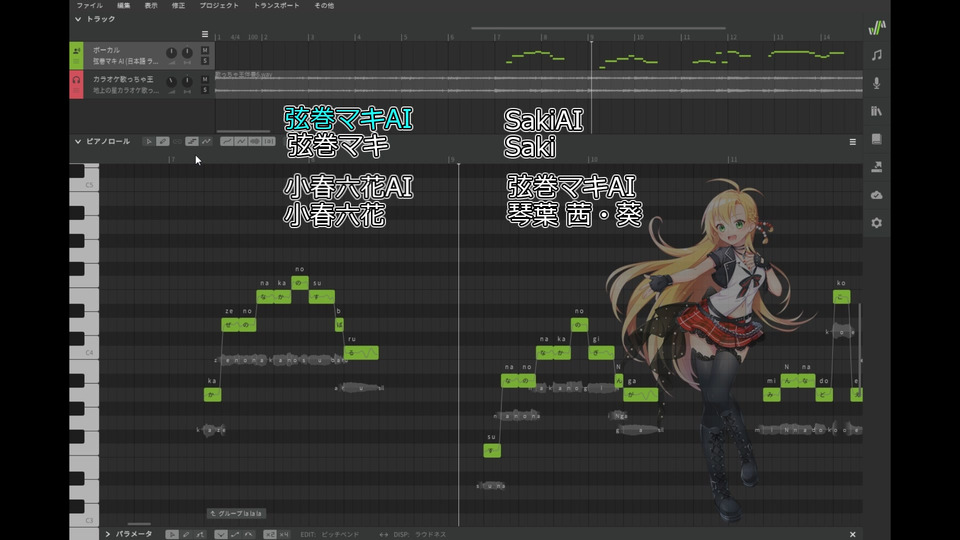Open the 修正 menu

coord(178,6)
